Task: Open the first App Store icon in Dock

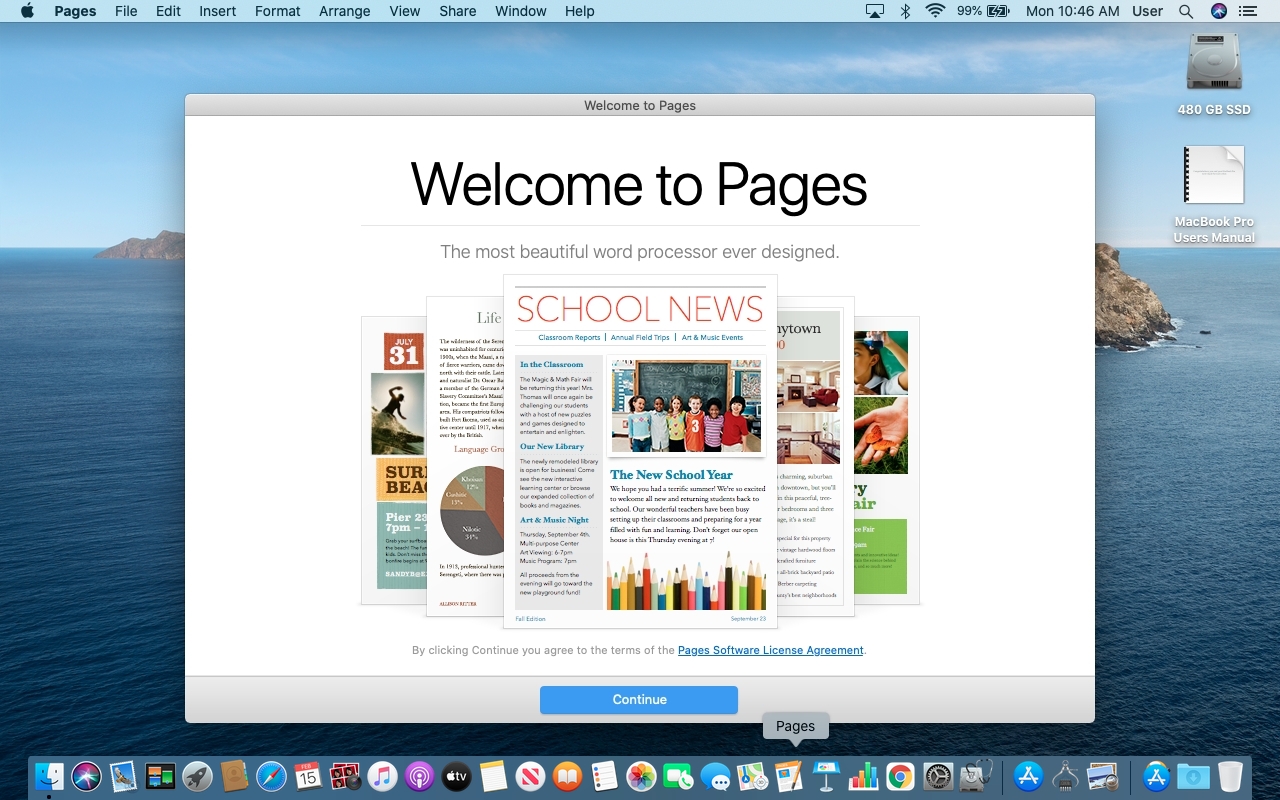Action: pyautogui.click(x=1028, y=776)
